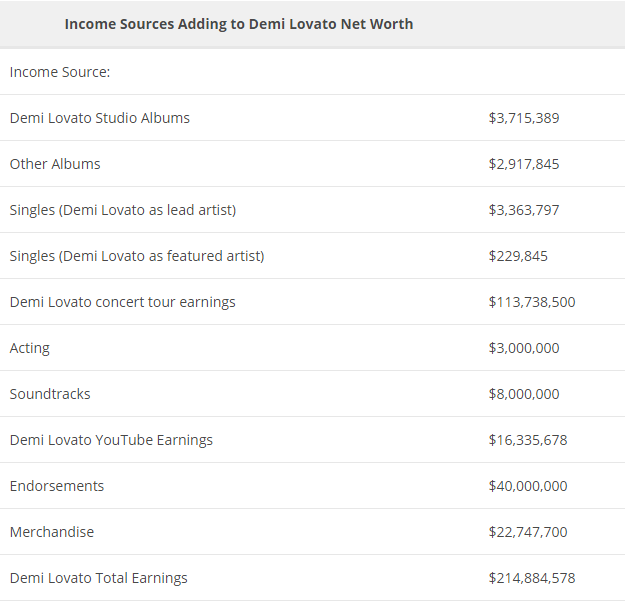
Task: Click the Acting row label
Action: click(30, 348)
